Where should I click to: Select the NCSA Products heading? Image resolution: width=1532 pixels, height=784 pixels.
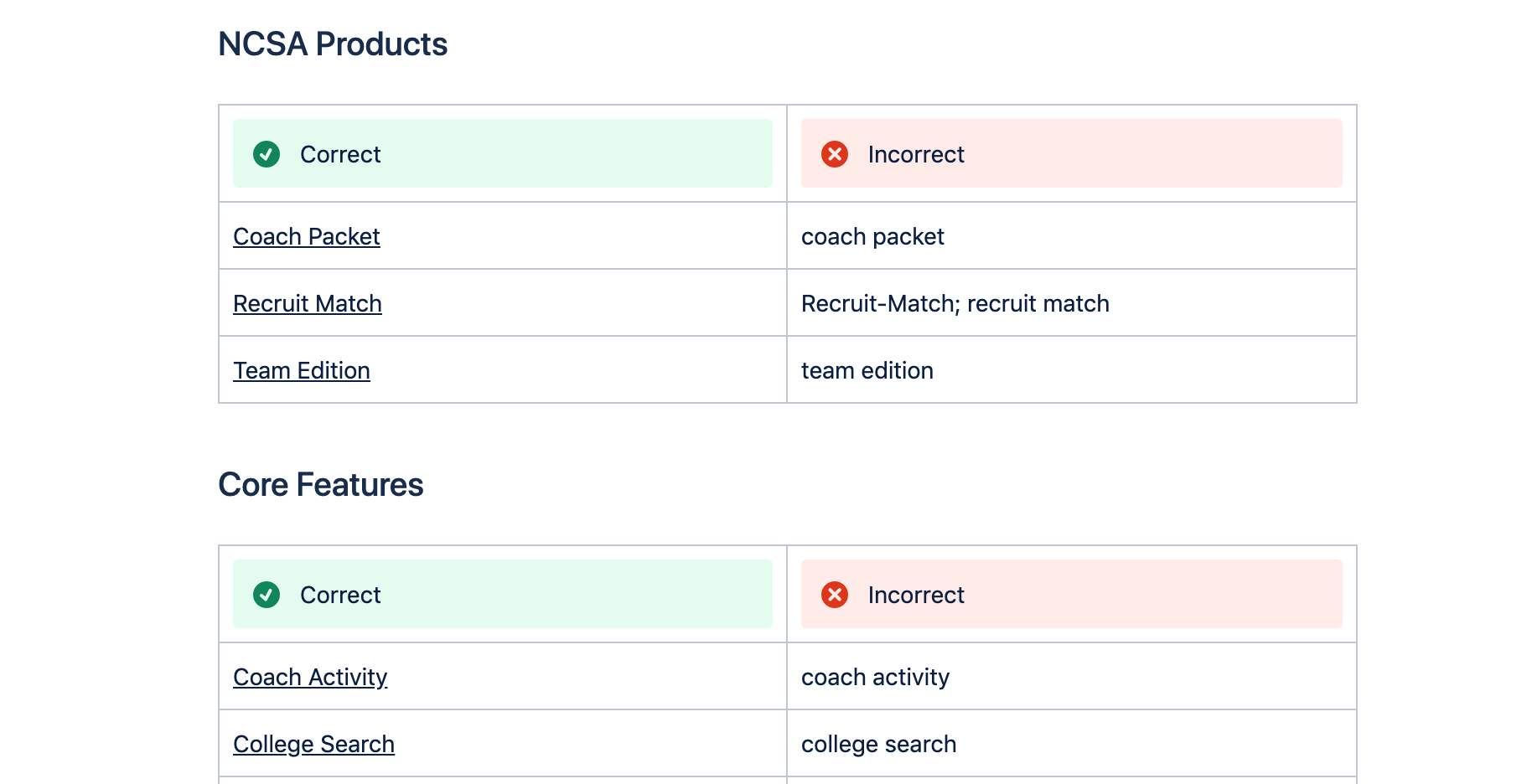click(333, 44)
